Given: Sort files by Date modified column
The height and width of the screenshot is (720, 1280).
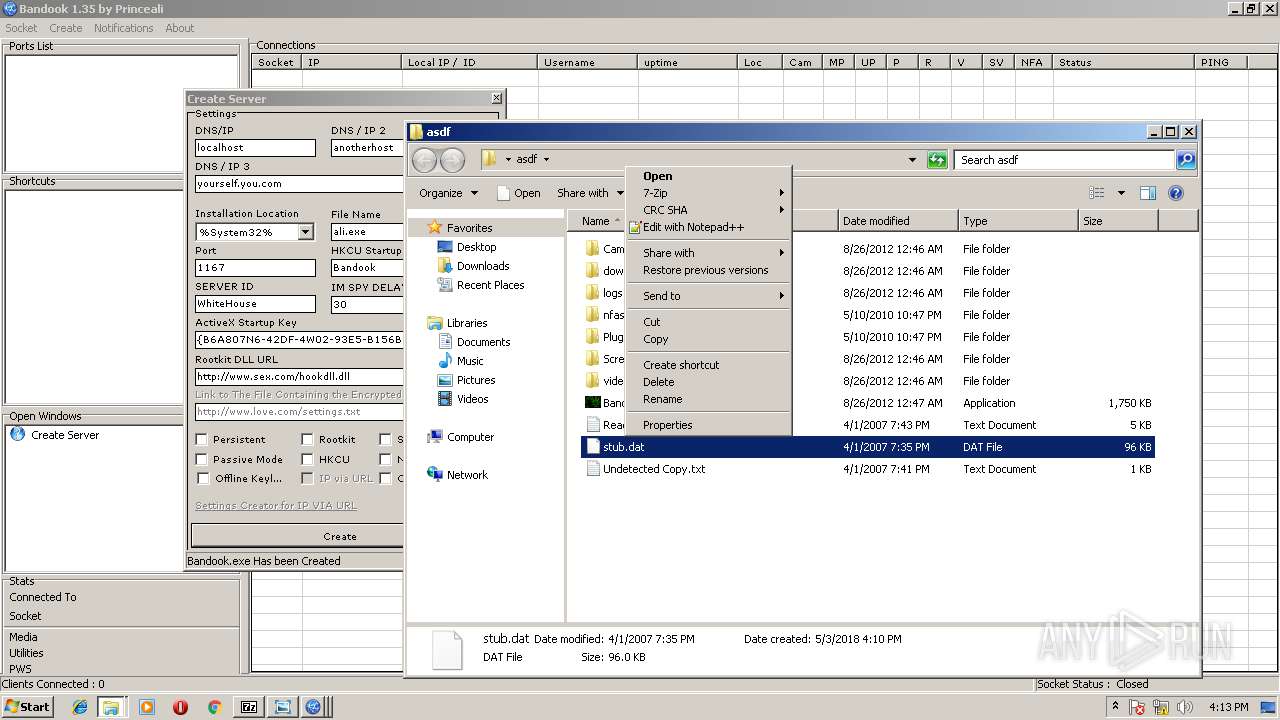Looking at the screenshot, I should pos(897,221).
